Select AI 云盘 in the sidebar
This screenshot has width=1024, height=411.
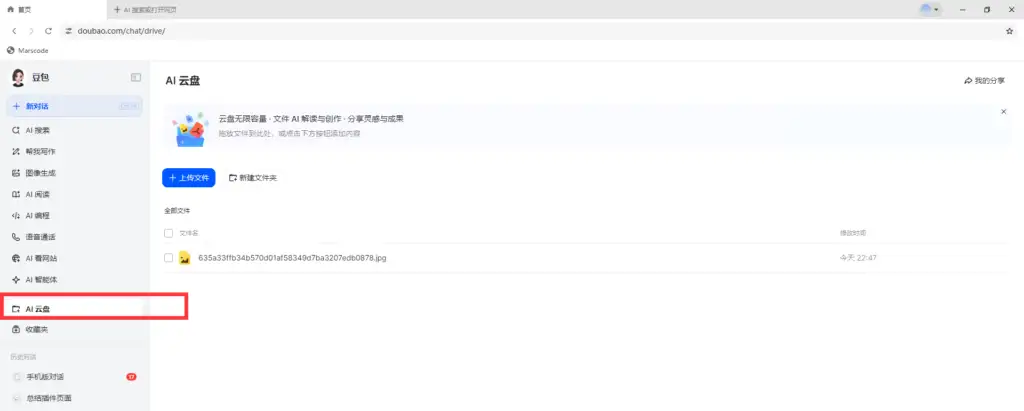(74, 308)
